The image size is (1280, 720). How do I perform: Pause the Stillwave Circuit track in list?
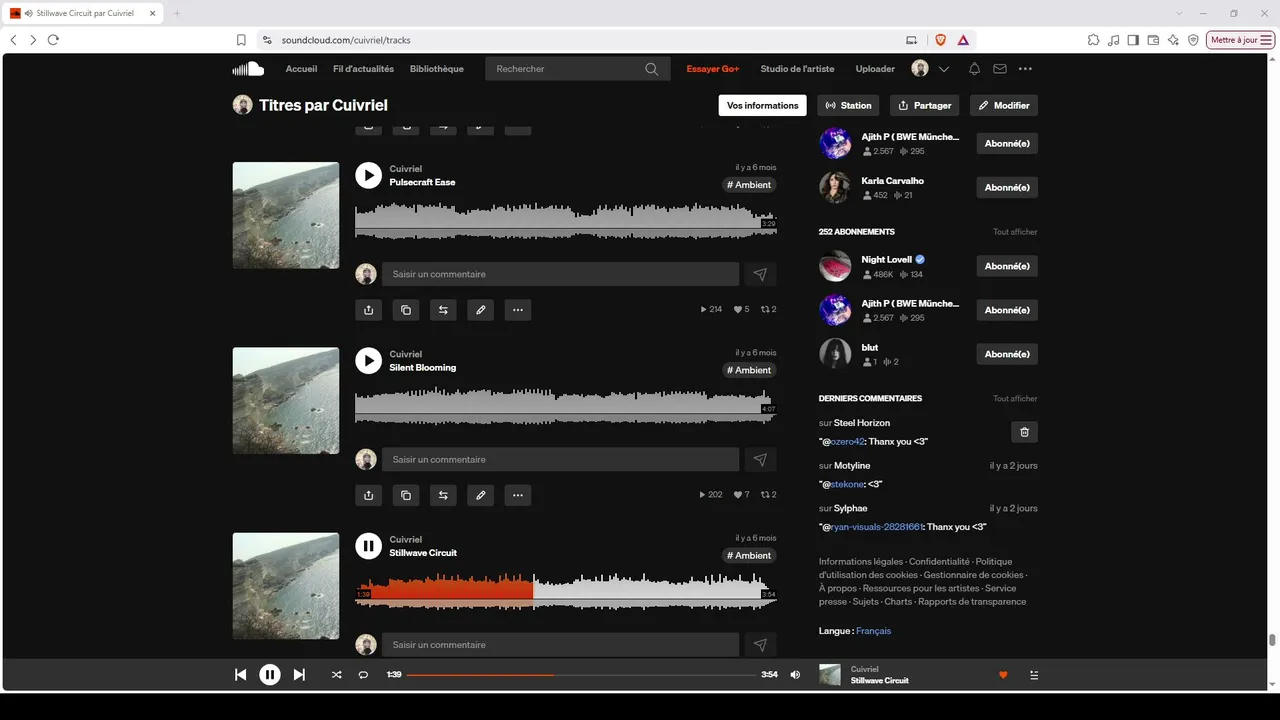click(x=368, y=546)
